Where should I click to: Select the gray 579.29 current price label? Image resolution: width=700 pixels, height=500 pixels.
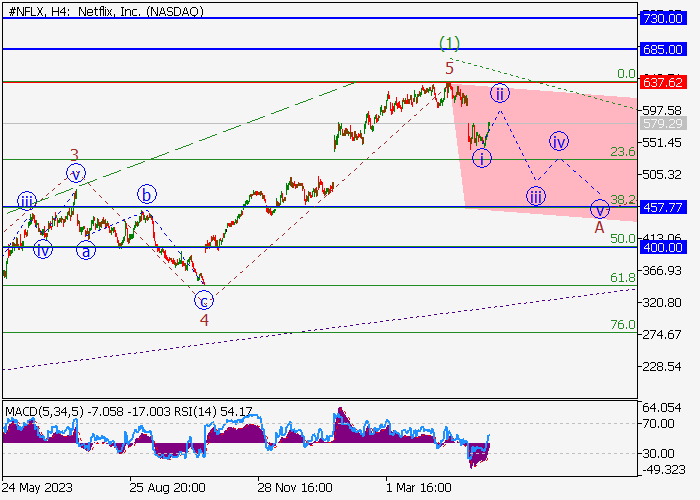pyautogui.click(x=662, y=123)
